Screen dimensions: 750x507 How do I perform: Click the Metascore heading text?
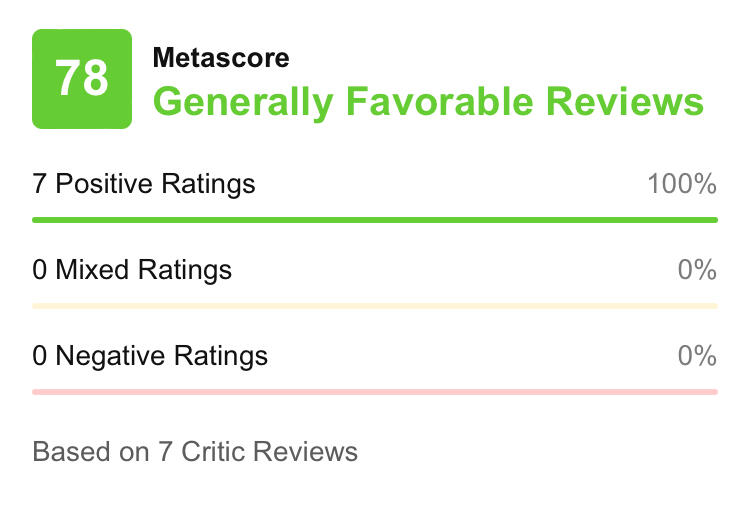[x=221, y=58]
